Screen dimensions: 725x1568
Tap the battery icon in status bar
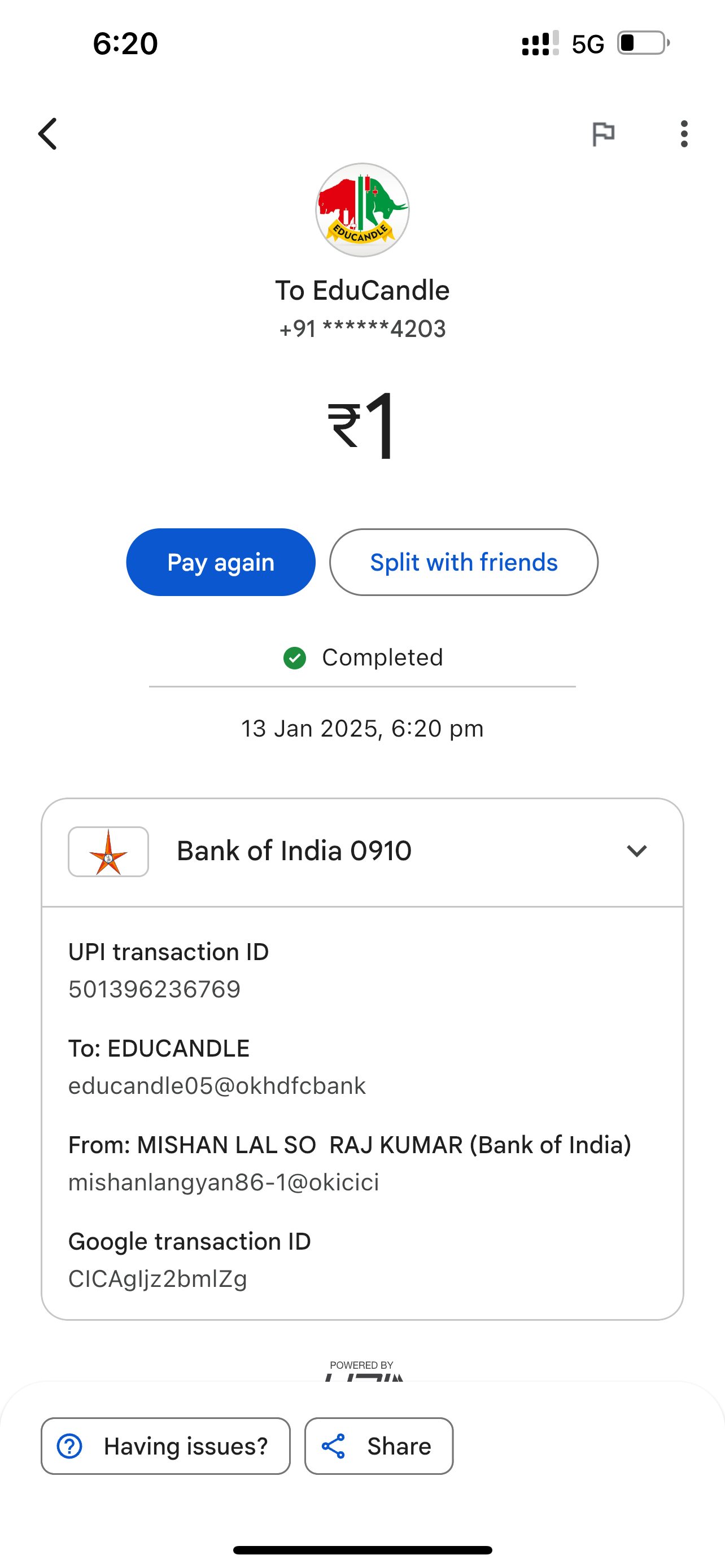pos(643,43)
